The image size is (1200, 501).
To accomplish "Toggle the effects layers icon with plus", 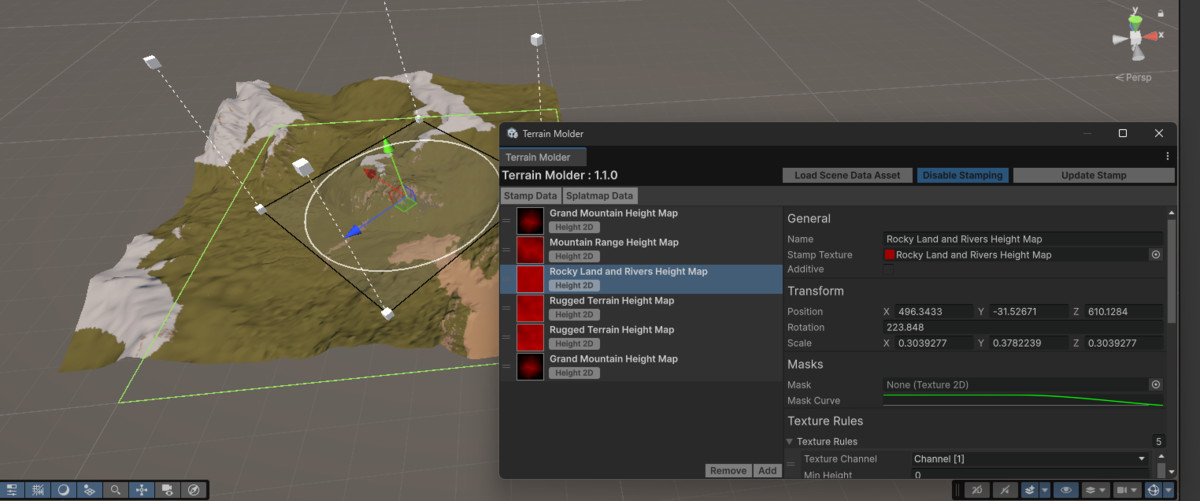I will coord(1028,490).
